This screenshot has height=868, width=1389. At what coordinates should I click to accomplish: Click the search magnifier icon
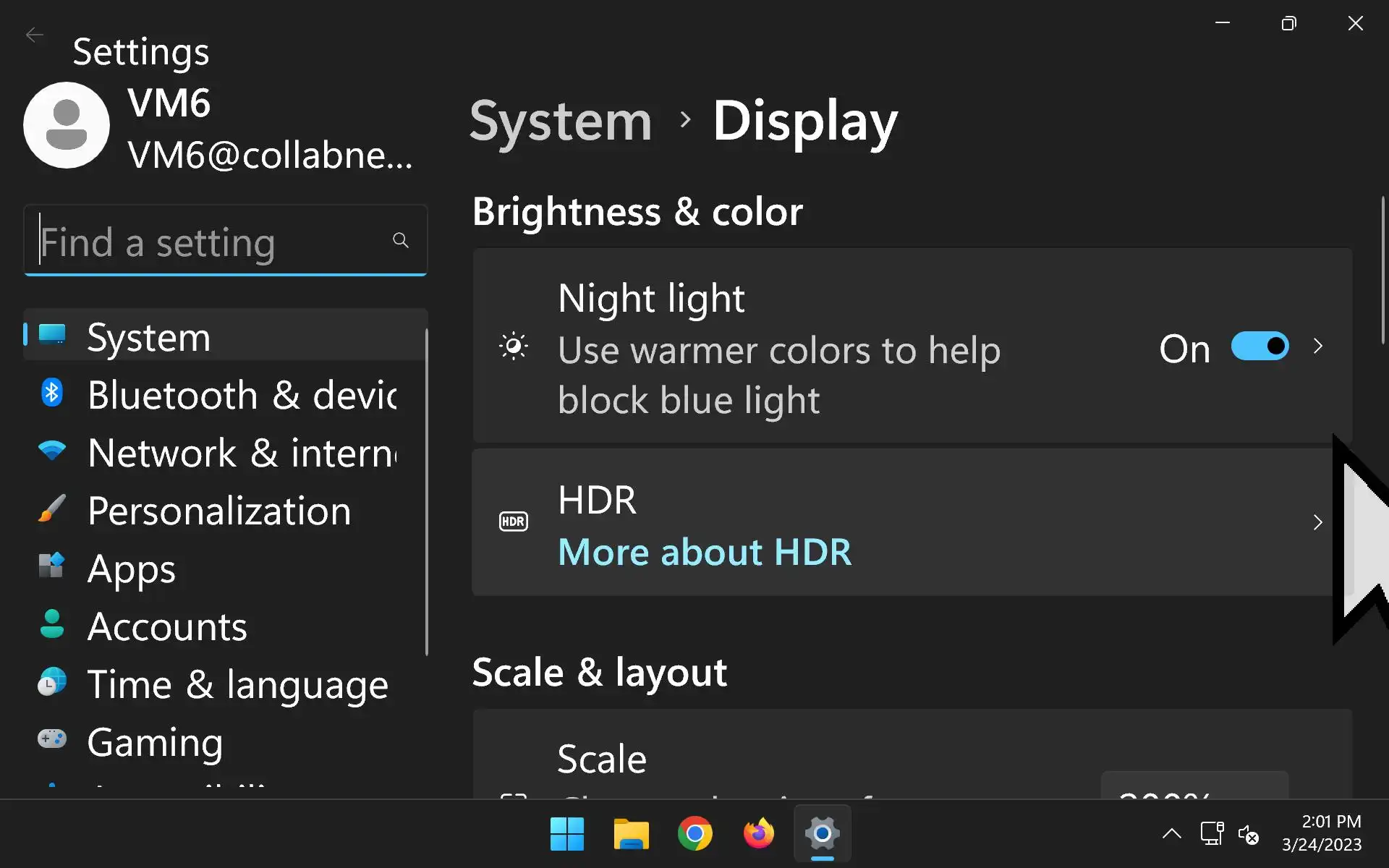coord(400,240)
